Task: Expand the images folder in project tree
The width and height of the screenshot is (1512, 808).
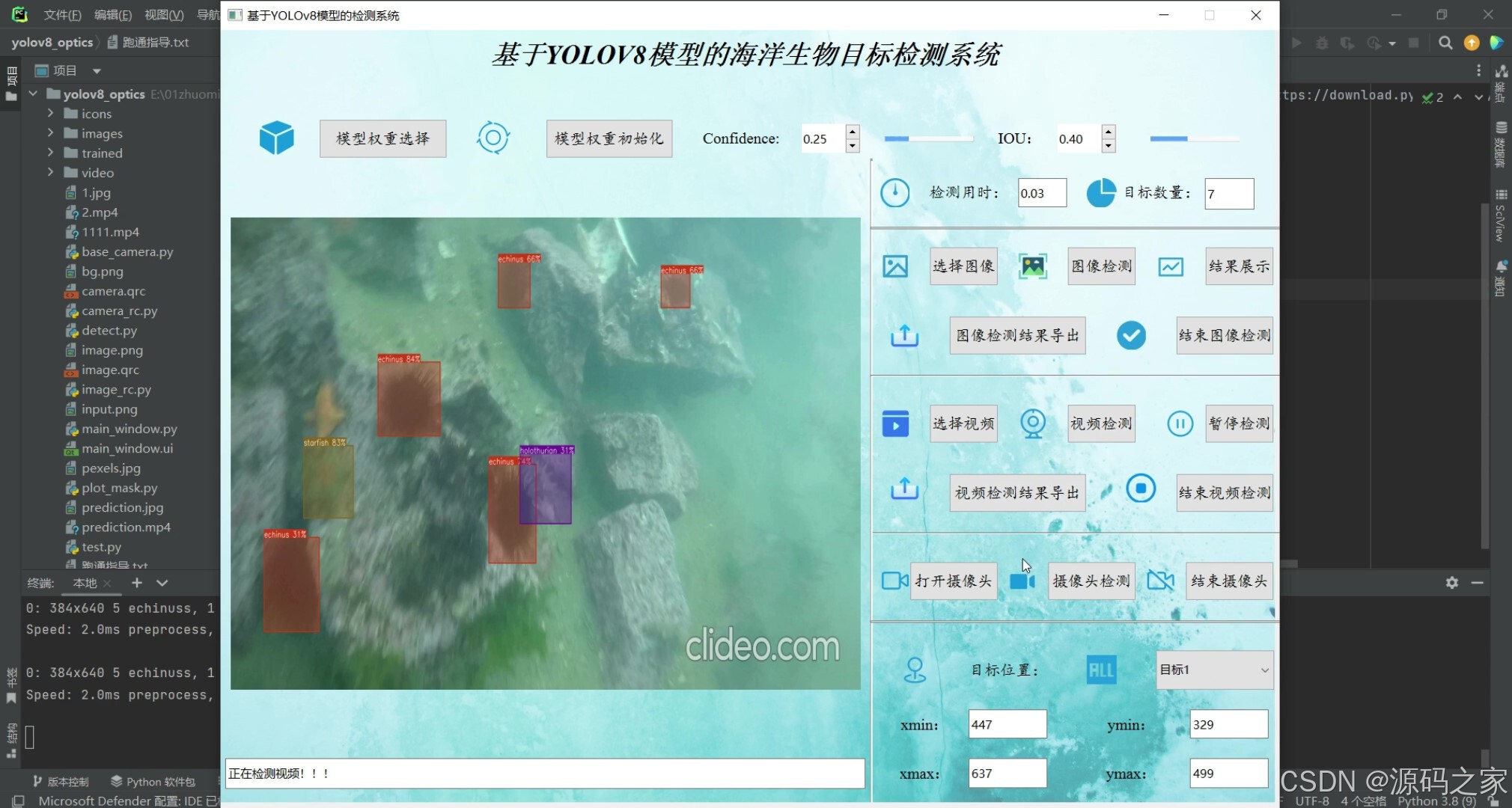Action: coord(50,133)
